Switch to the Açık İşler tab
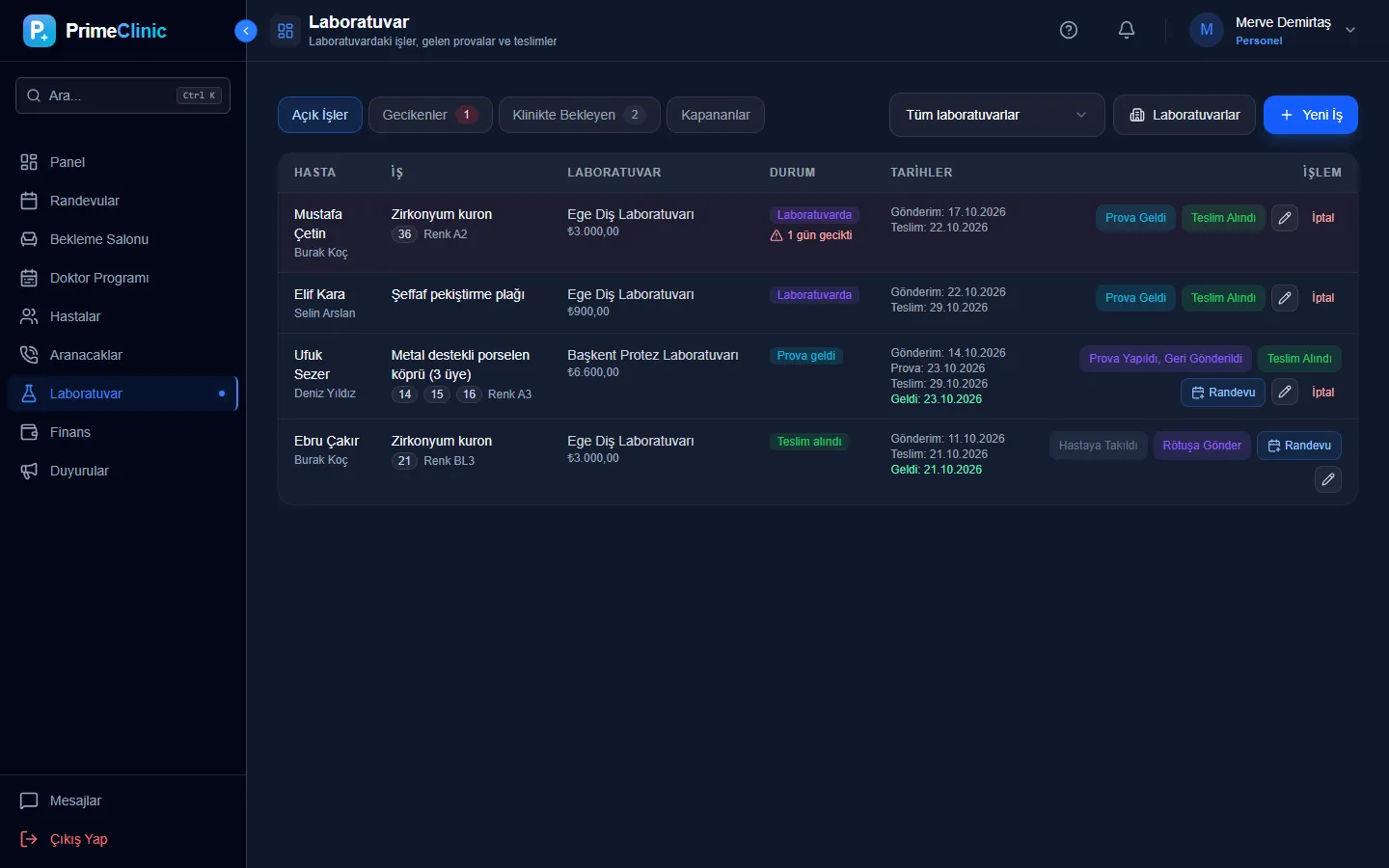The height and width of the screenshot is (868, 1389). pos(320,115)
